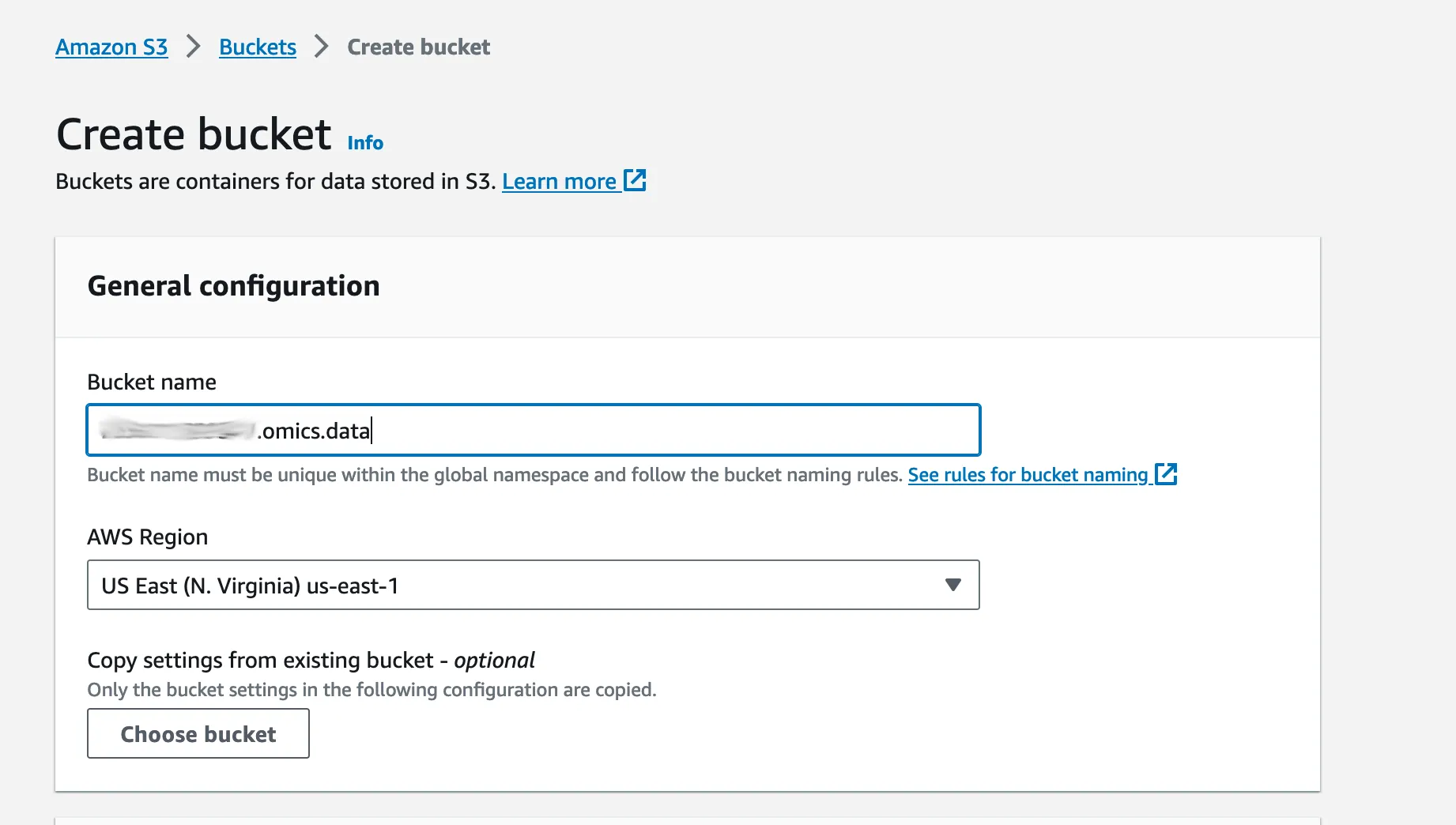Click the AWS Region dropdown arrow
Image resolution: width=1456 pixels, height=825 pixels.
click(x=953, y=585)
